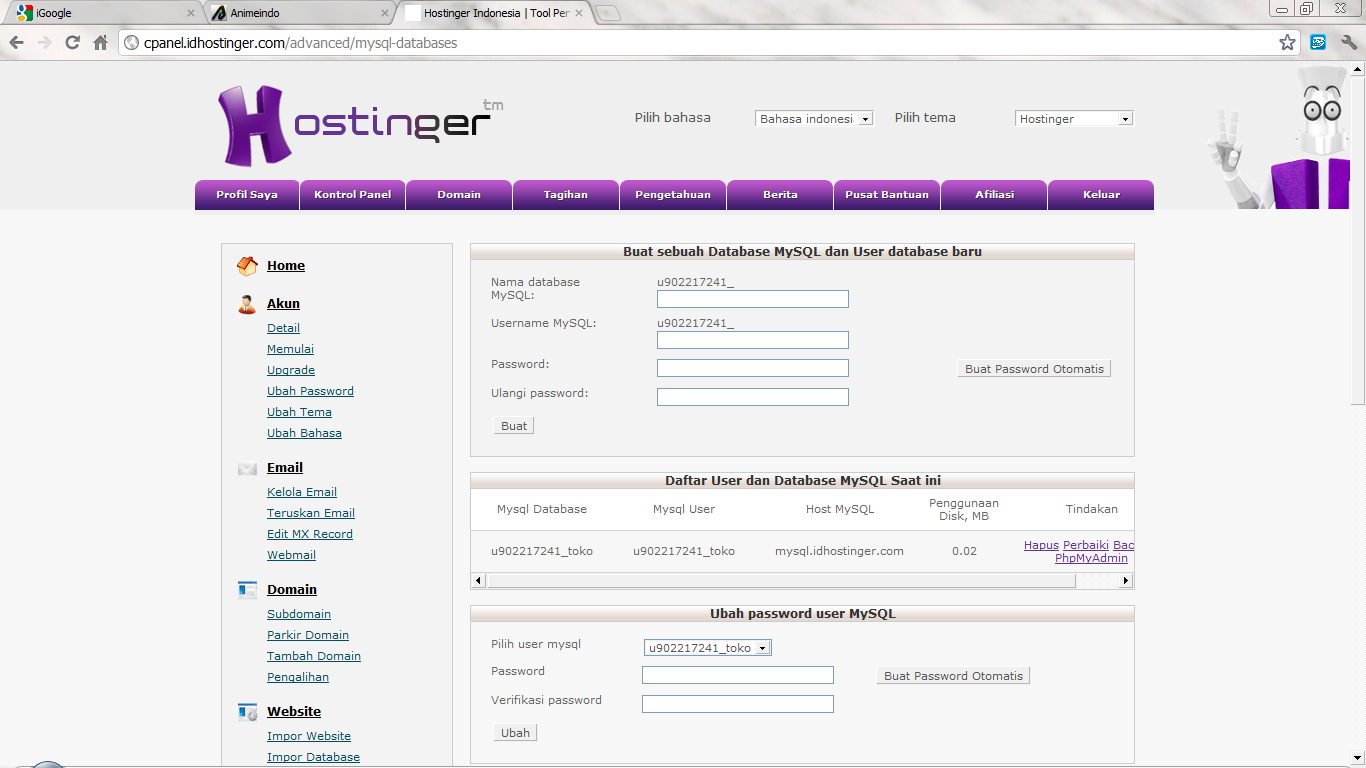1366x768 pixels.
Task: Open Kontrol Panel menu
Action: [353, 195]
